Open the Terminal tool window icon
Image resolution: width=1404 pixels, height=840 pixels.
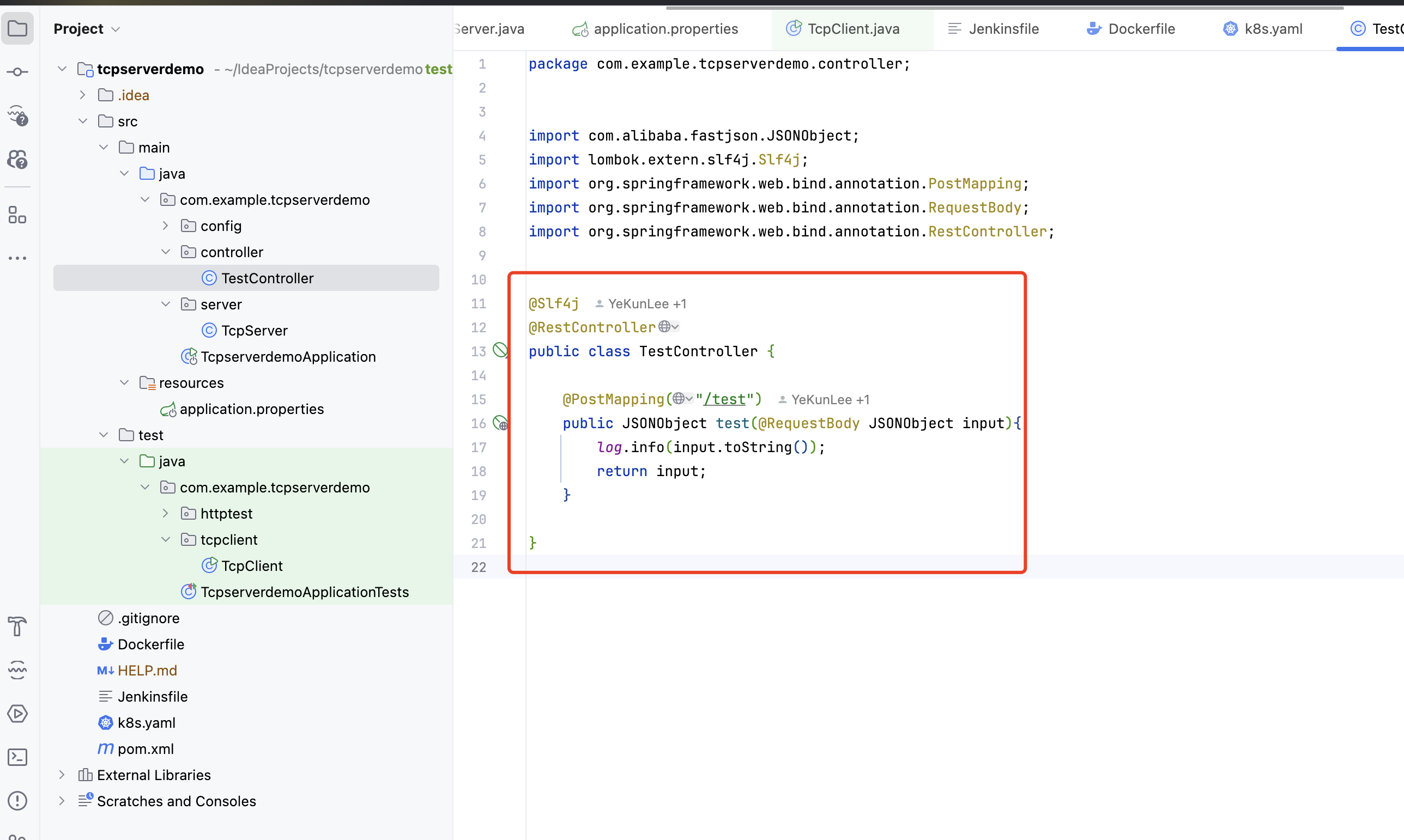pos(17,757)
